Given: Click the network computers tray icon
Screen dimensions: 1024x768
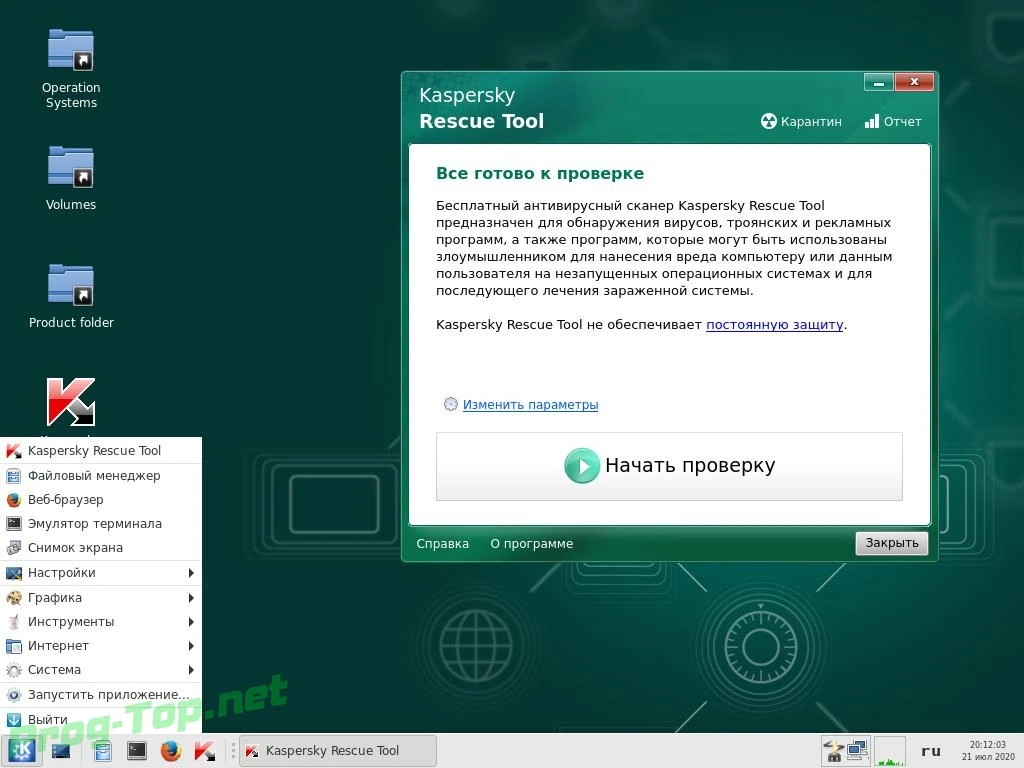Looking at the screenshot, I should 857,750.
